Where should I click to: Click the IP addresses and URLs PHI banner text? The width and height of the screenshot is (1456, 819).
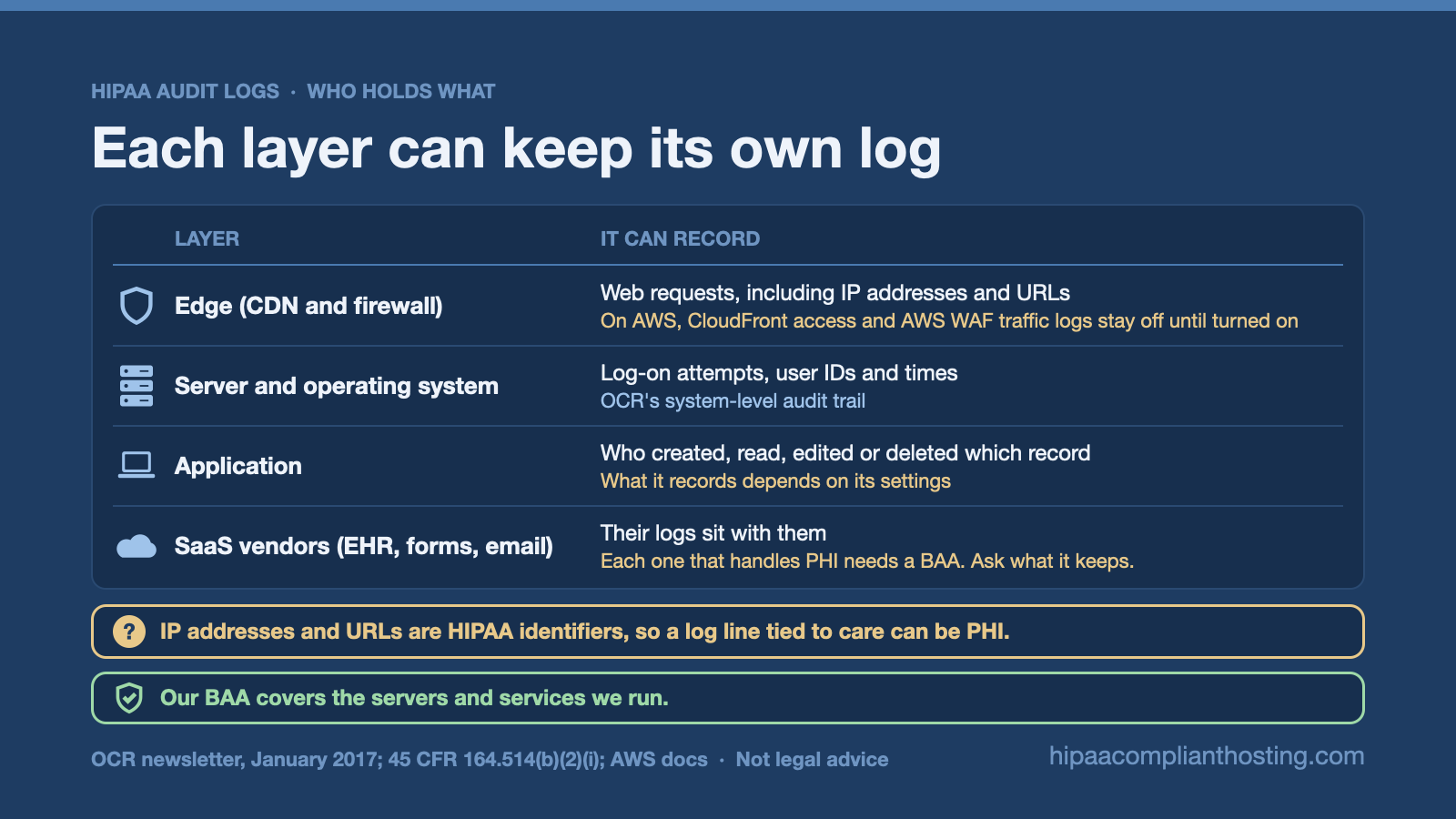[585, 632]
